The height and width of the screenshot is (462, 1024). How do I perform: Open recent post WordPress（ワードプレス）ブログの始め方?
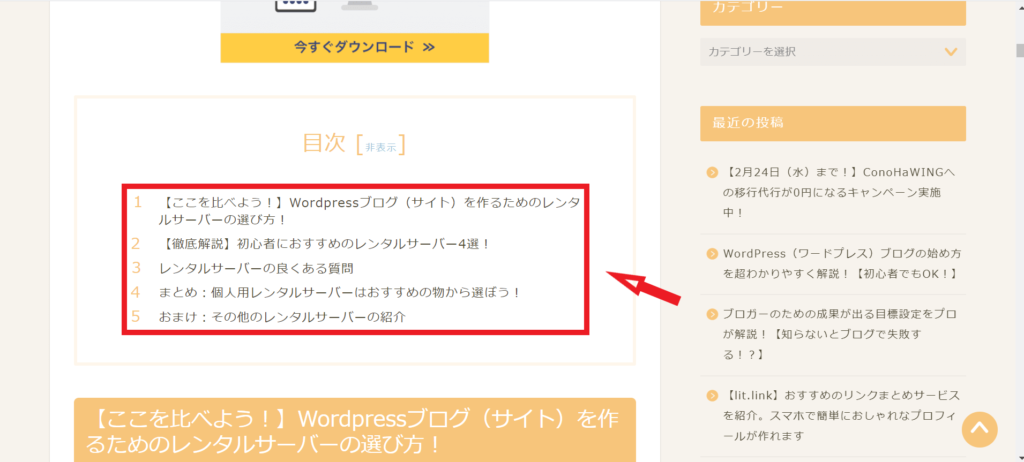pos(842,263)
